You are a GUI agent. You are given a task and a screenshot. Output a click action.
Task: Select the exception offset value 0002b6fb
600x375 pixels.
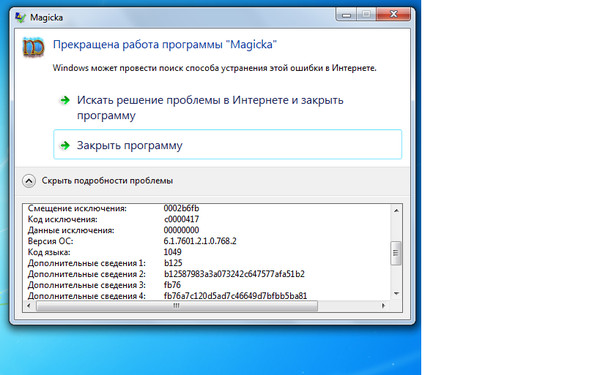181,208
